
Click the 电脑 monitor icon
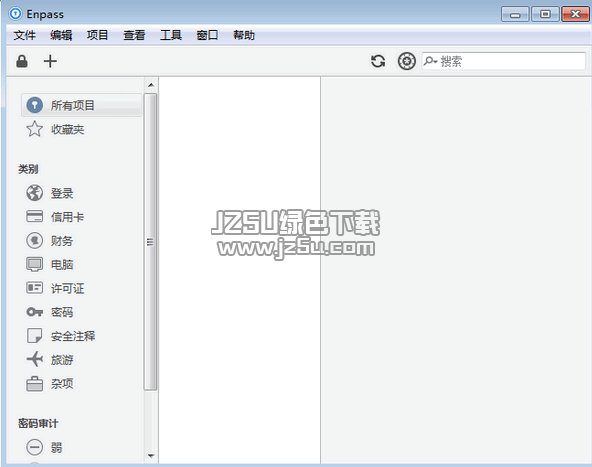tap(34, 264)
